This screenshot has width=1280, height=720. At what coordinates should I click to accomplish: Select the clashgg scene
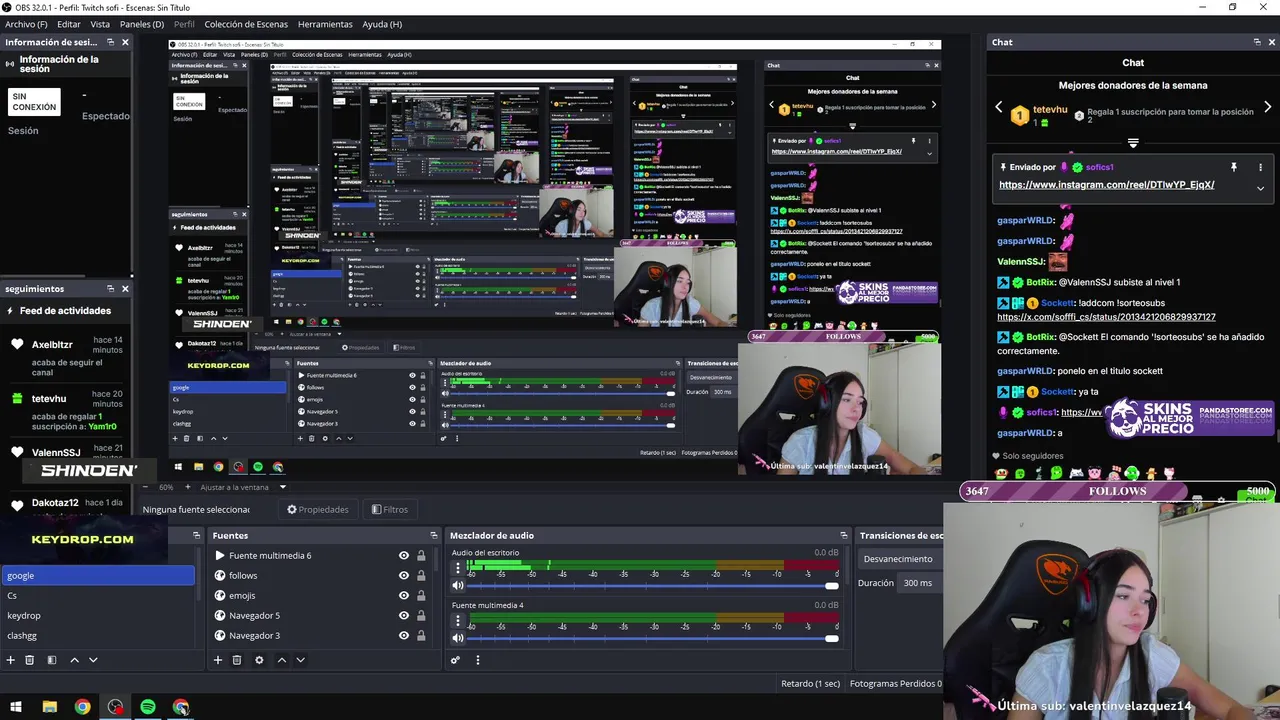point(97,635)
